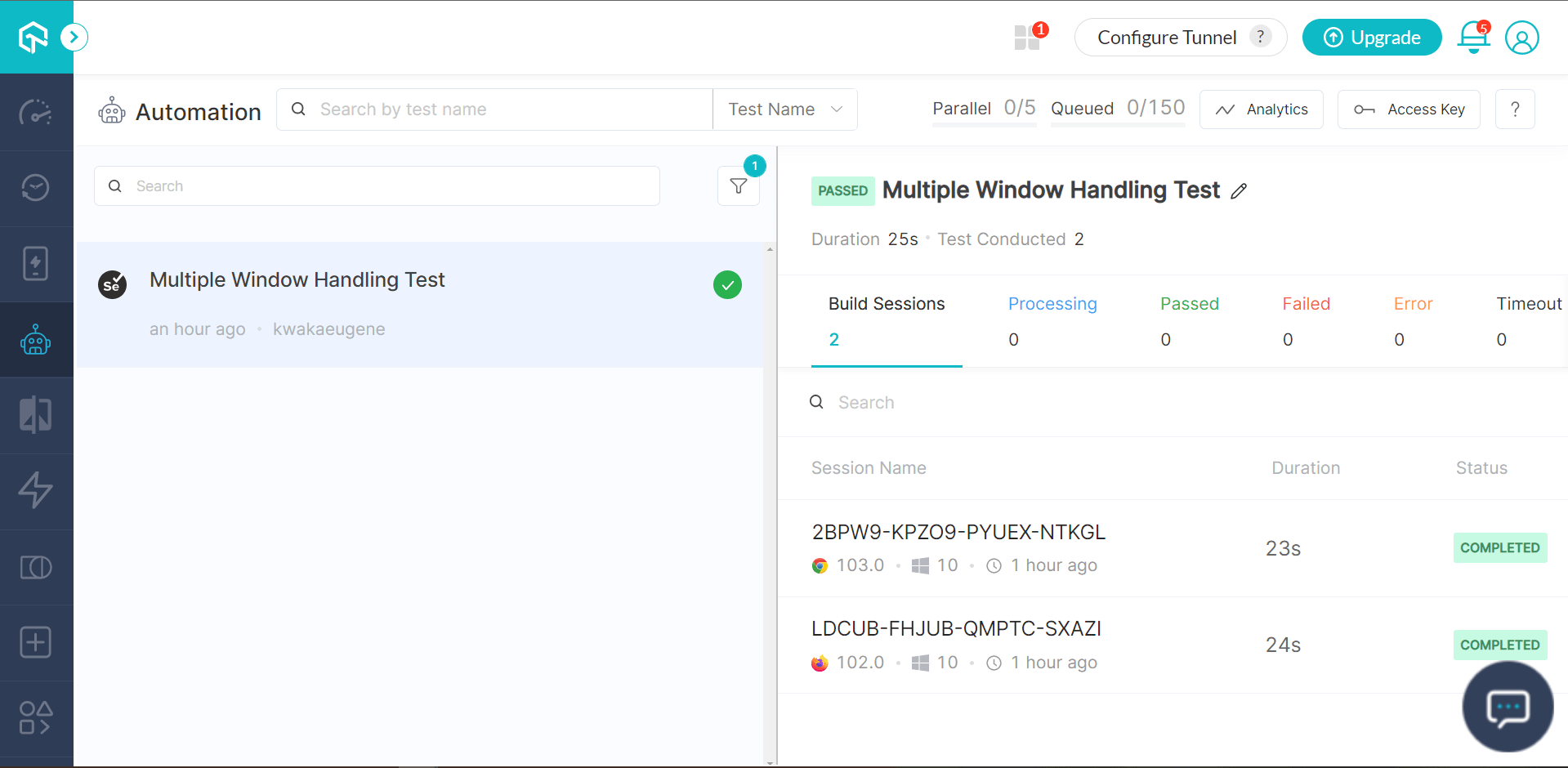Viewport: 1568px width, 768px height.
Task: Select the HyperExecute lightning icon in sidebar
Action: click(36, 490)
